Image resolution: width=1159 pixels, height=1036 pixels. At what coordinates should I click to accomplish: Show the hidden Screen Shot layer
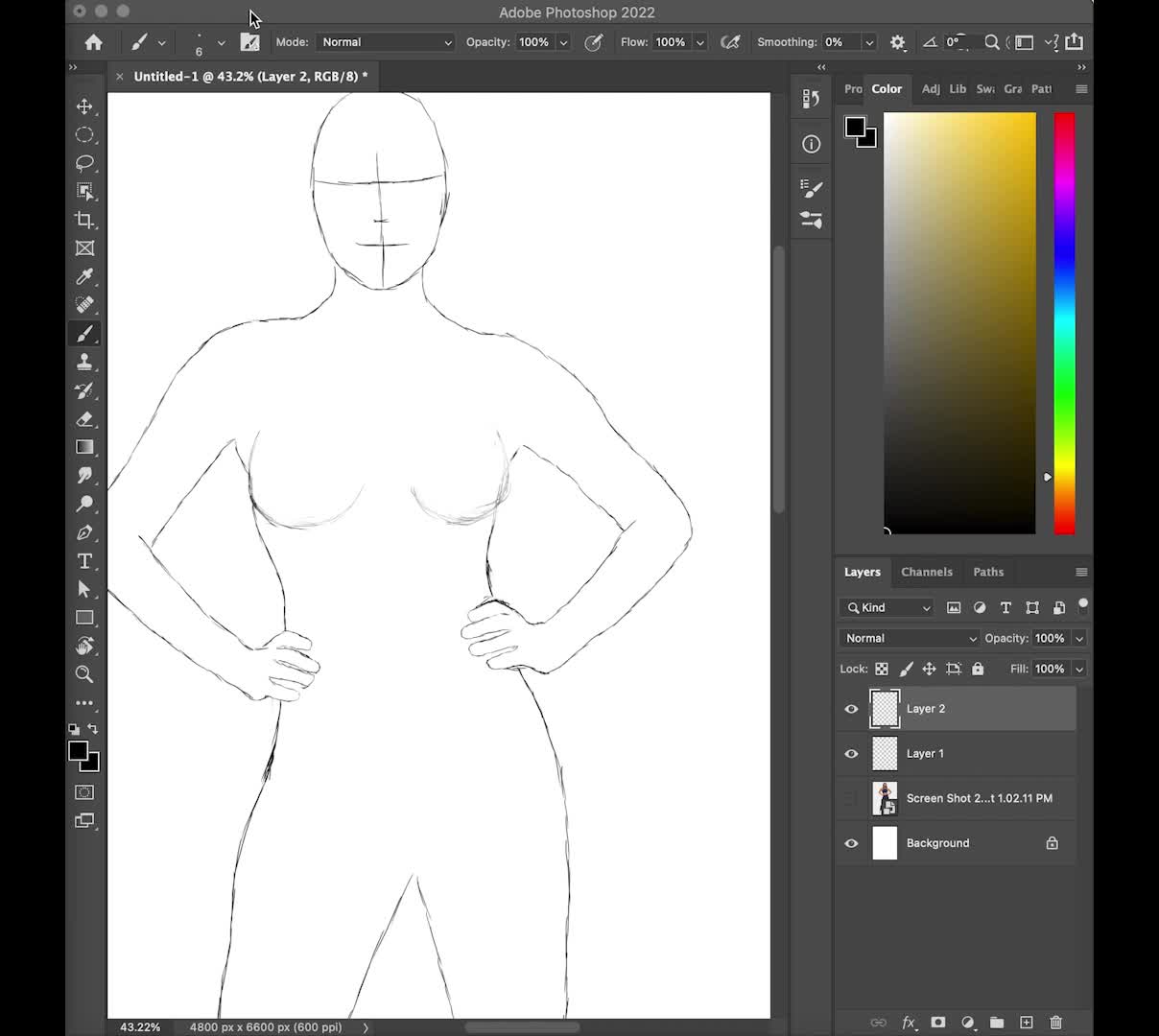pyautogui.click(x=851, y=798)
